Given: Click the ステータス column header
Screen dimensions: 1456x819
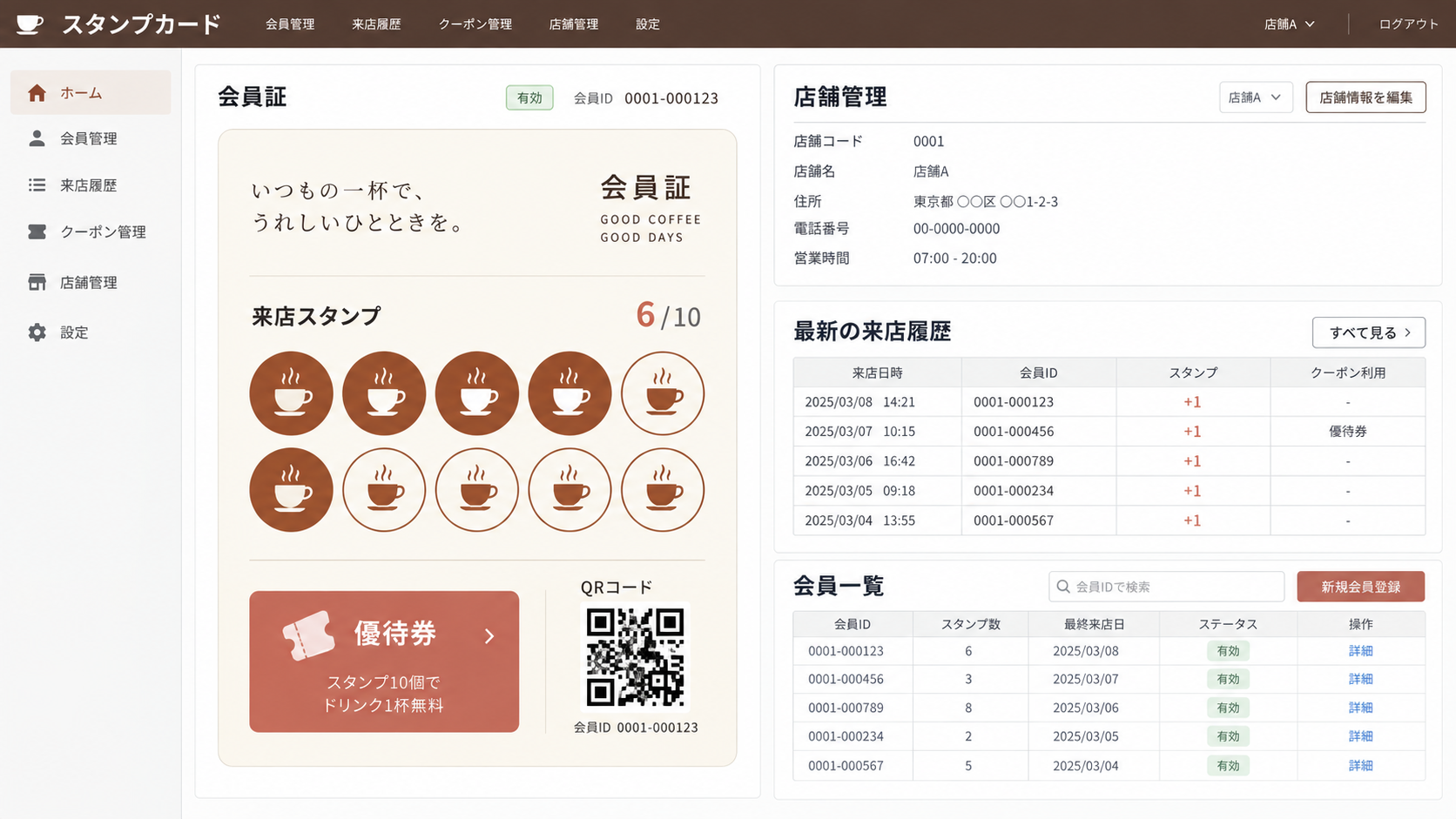Looking at the screenshot, I should (x=1228, y=624).
